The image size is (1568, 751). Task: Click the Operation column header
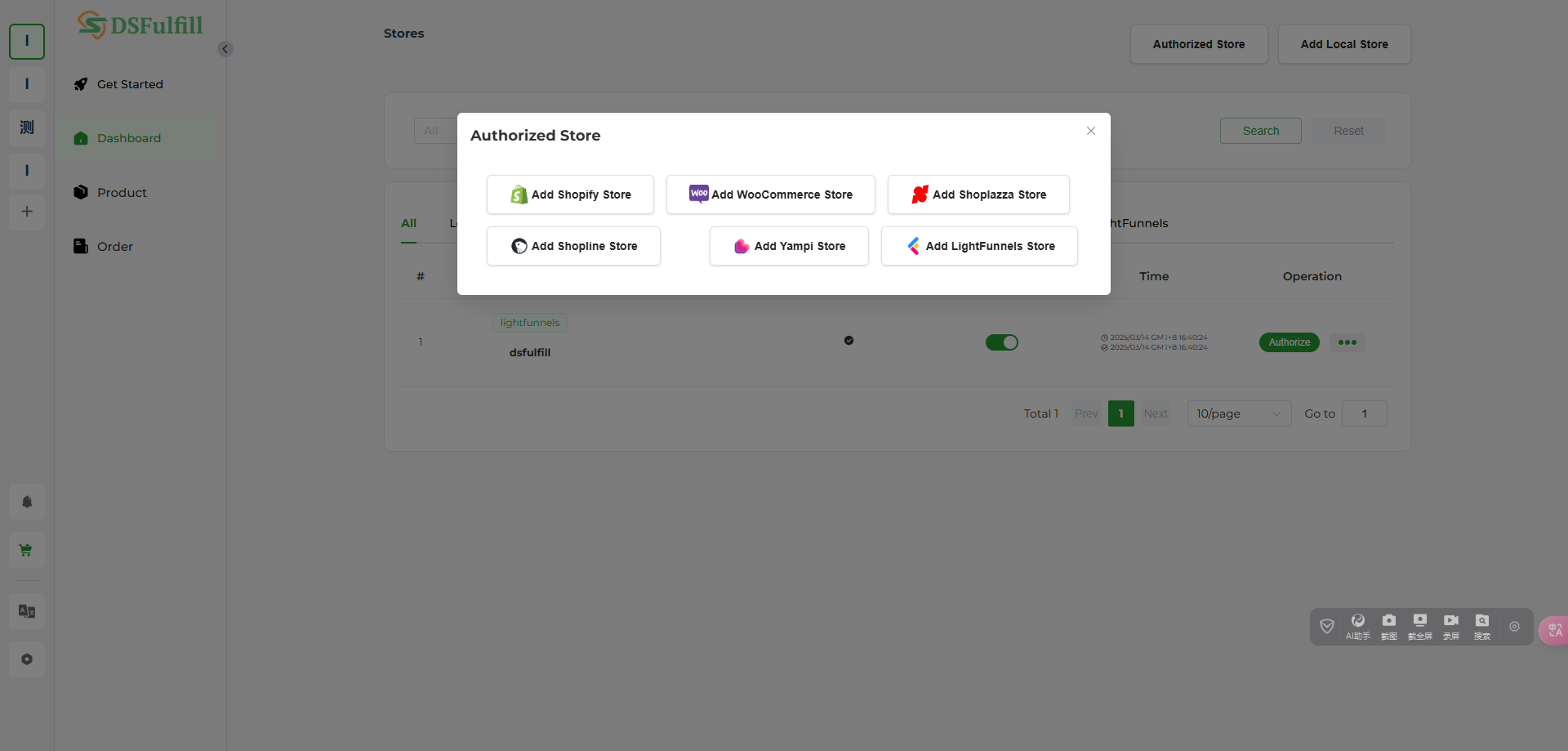pos(1312,276)
